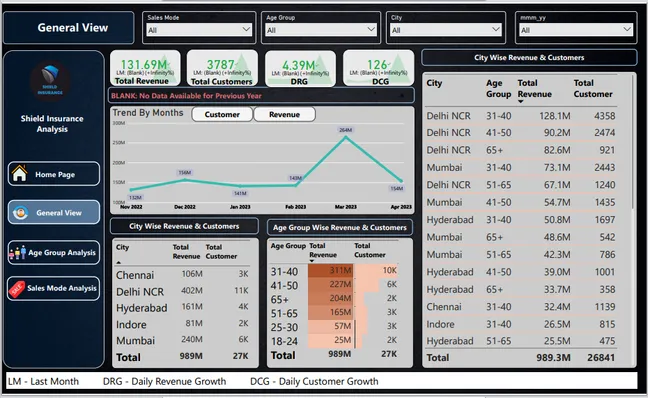The width and height of the screenshot is (650, 398).
Task: Select Hyderabad 65+ row with 33.7M
Action: [521, 289]
